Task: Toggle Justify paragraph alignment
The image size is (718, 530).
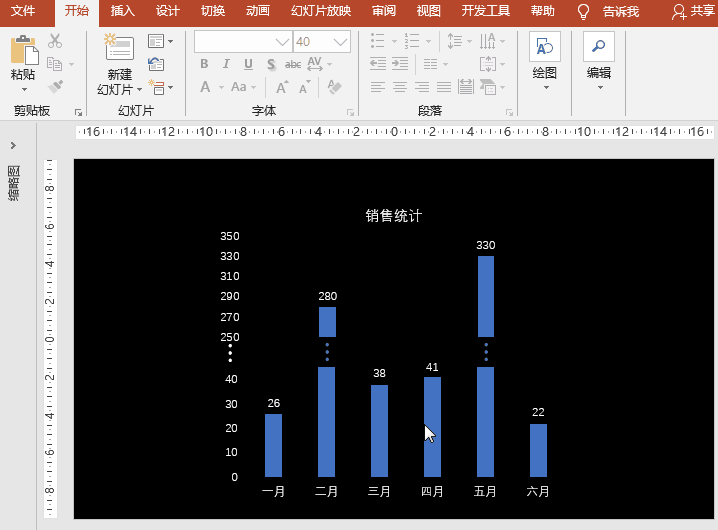Action: click(444, 87)
